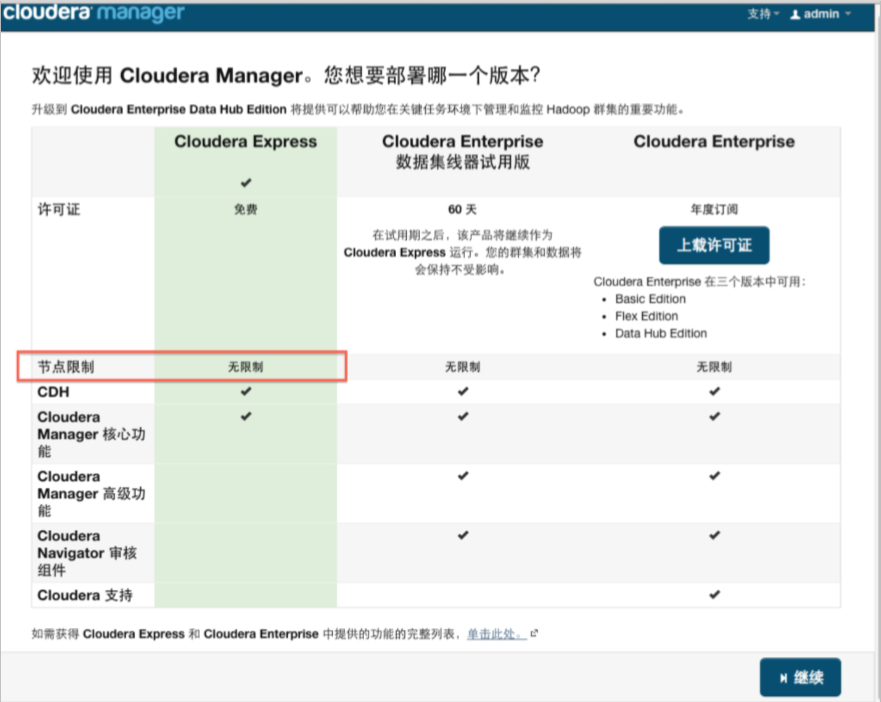Click Basic Edition list item
Image resolution: width=881 pixels, height=702 pixels.
tap(650, 299)
